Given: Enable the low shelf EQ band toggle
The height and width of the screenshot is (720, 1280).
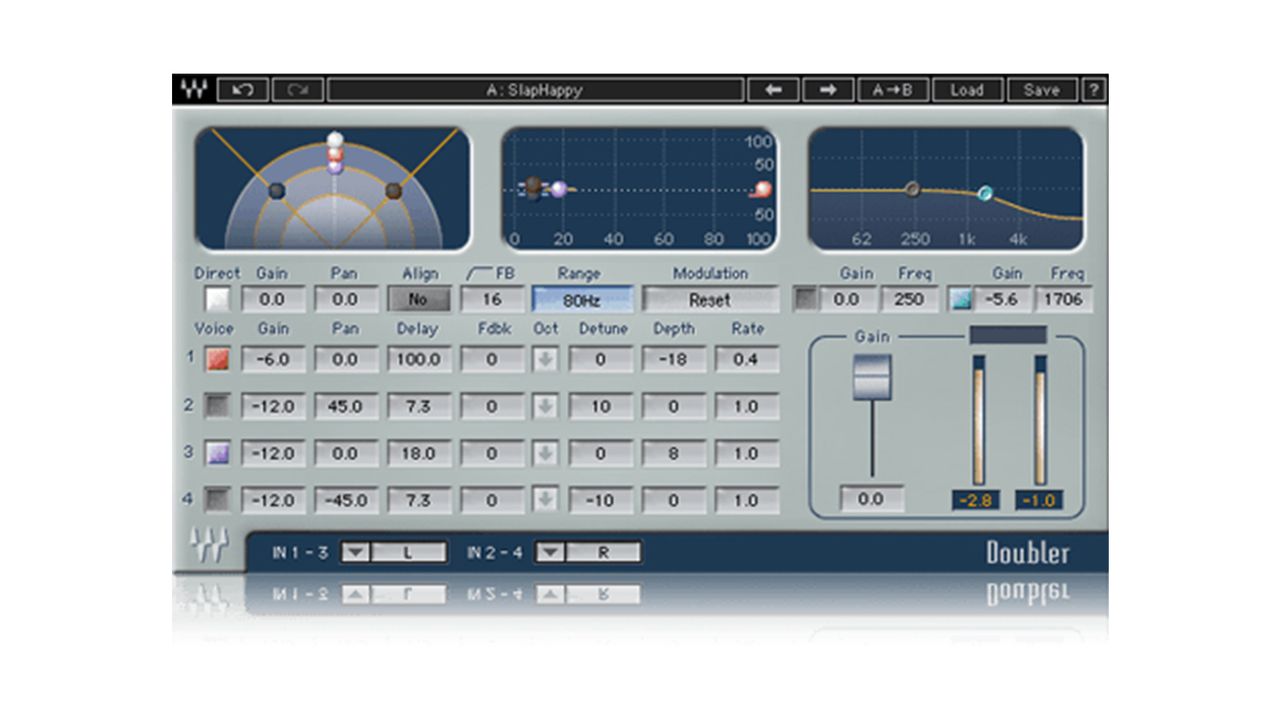Looking at the screenshot, I should click(805, 299).
